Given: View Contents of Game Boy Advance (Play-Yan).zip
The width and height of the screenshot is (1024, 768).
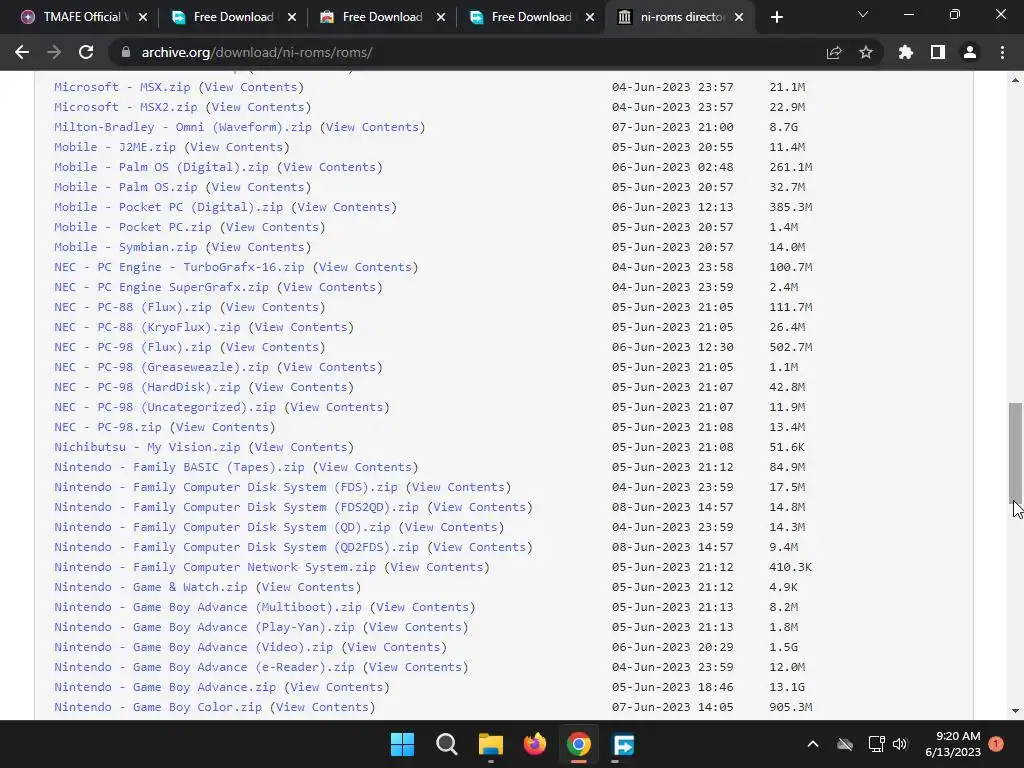Looking at the screenshot, I should [415, 627].
